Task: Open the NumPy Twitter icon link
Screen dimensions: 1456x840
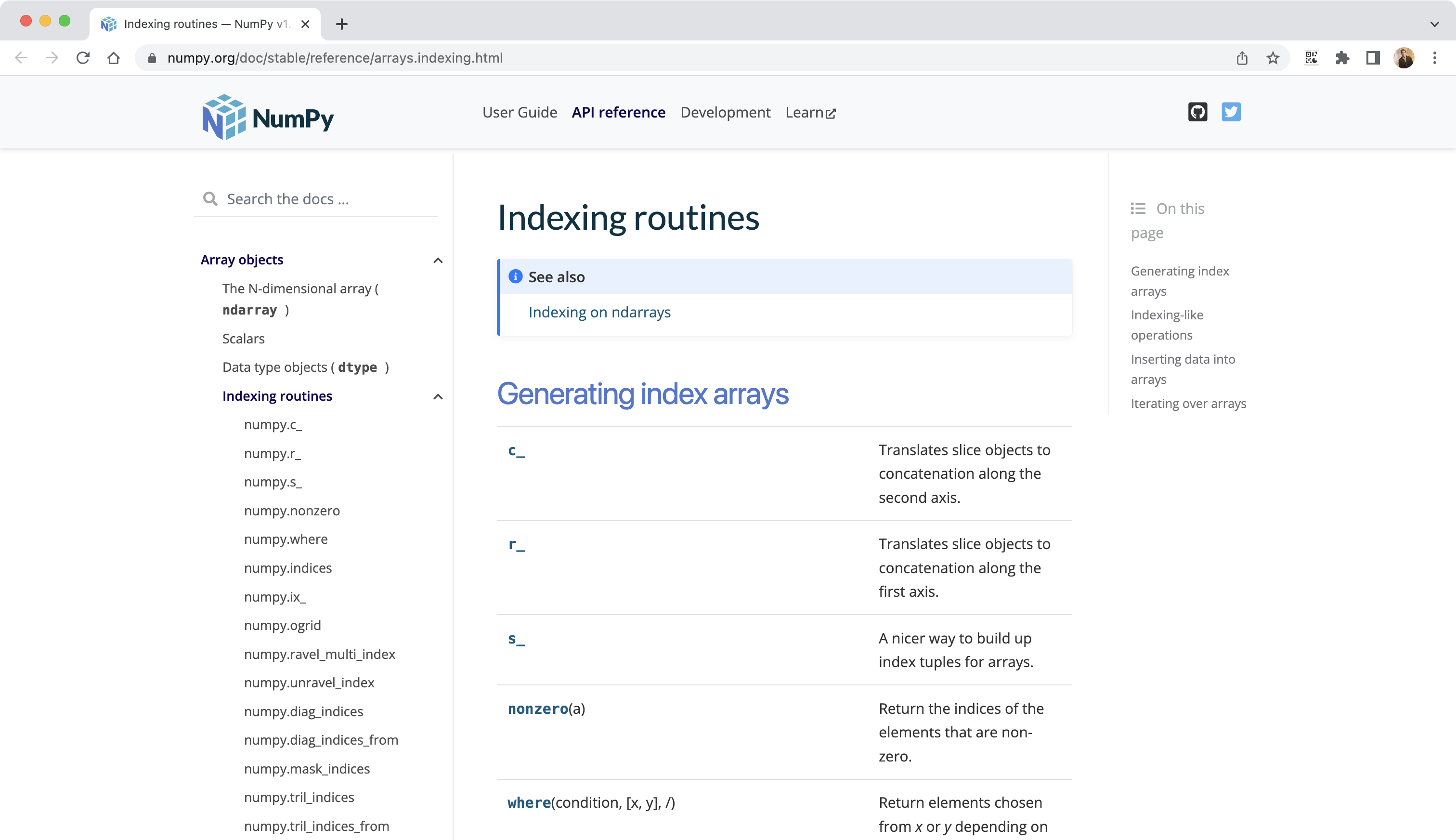Action: point(1231,112)
